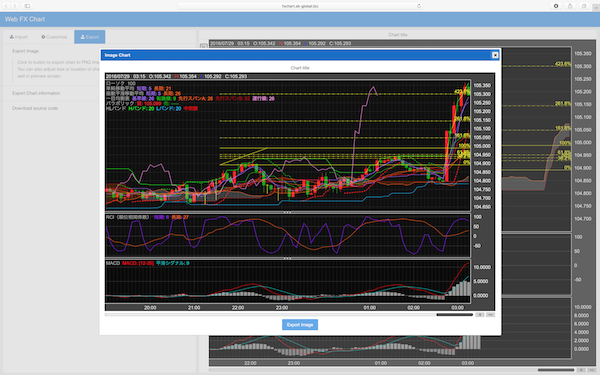Viewport: 600px width, 375px height.
Task: Click the 105.000 price label in dialog
Action: [x=482, y=146]
